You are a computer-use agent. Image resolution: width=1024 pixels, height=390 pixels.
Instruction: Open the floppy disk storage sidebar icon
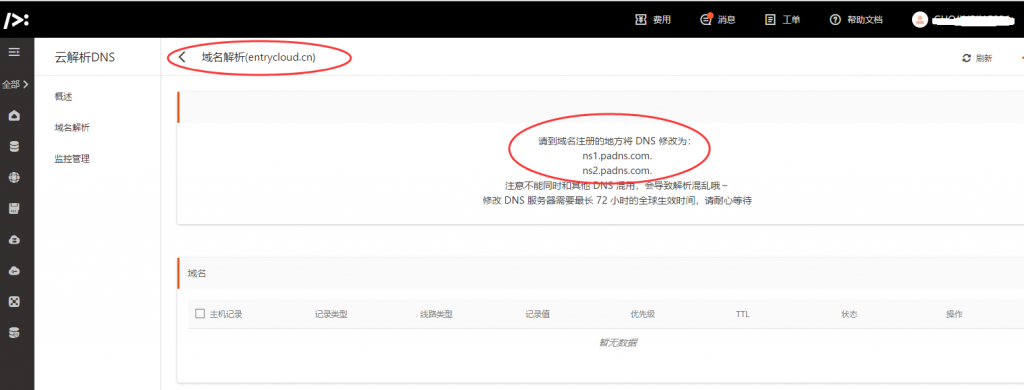14,209
